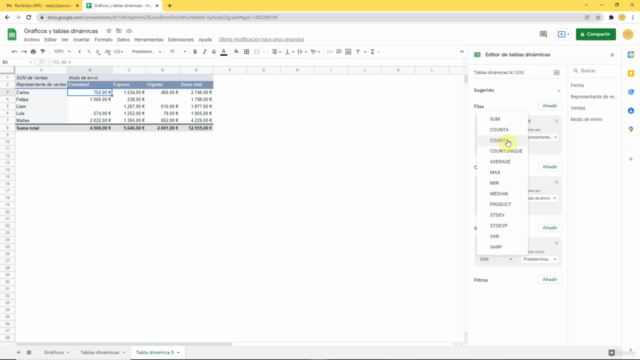Format the cell as currency

[80, 52]
